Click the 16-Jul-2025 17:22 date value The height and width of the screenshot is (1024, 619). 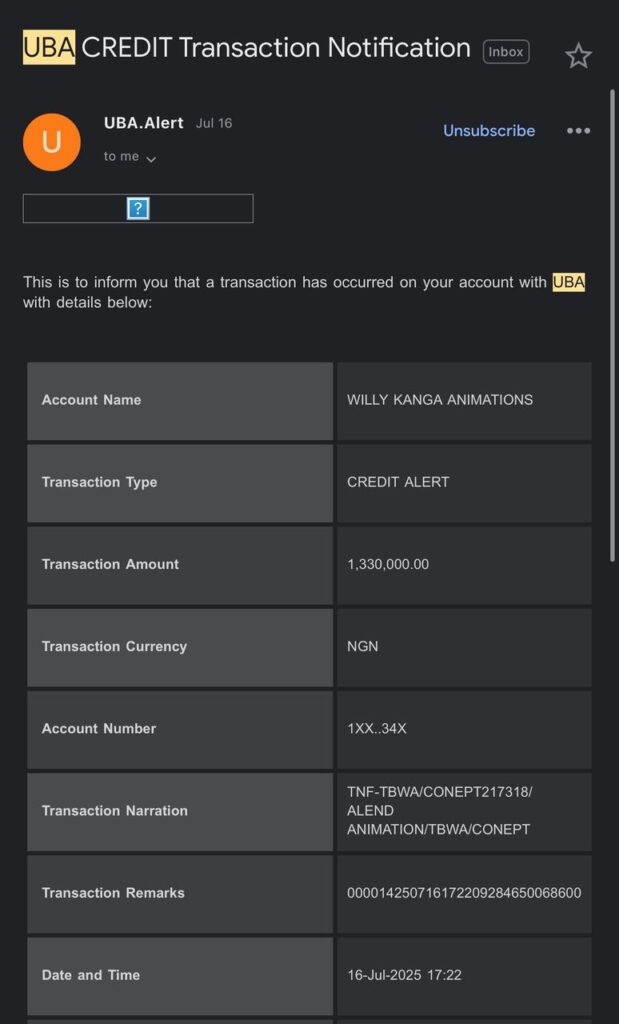click(404, 975)
